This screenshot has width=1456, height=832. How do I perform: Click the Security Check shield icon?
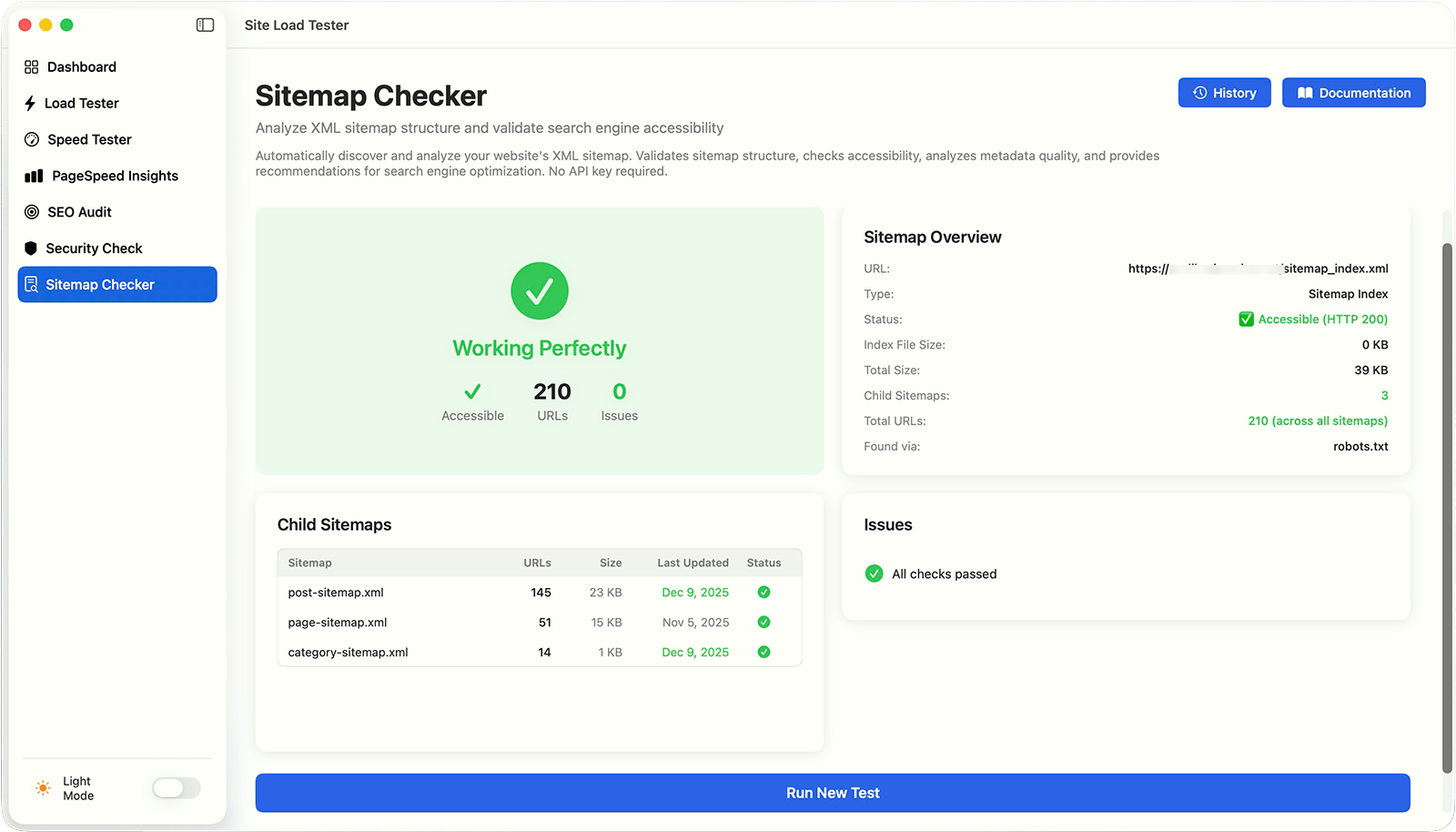tap(30, 248)
